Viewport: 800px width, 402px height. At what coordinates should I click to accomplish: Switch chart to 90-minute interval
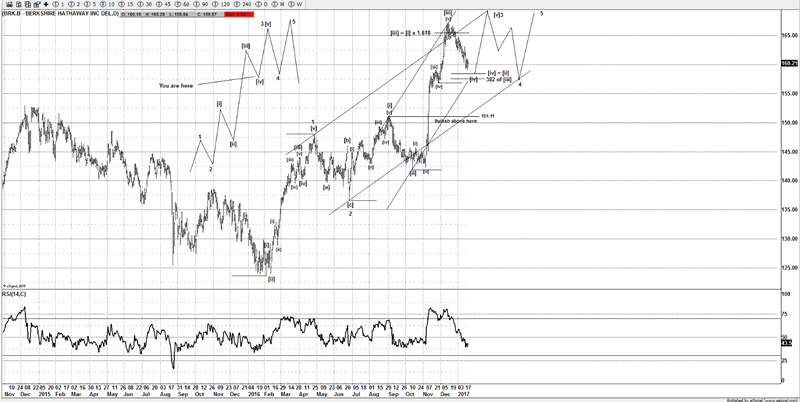click(x=201, y=4)
